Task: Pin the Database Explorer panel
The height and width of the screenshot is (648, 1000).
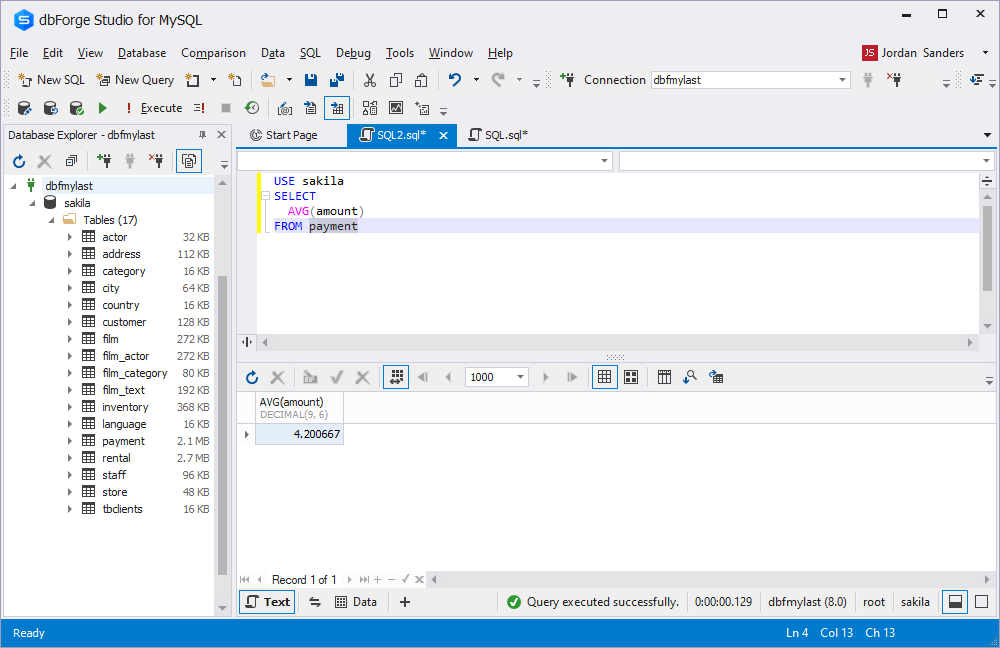Action: [x=202, y=135]
